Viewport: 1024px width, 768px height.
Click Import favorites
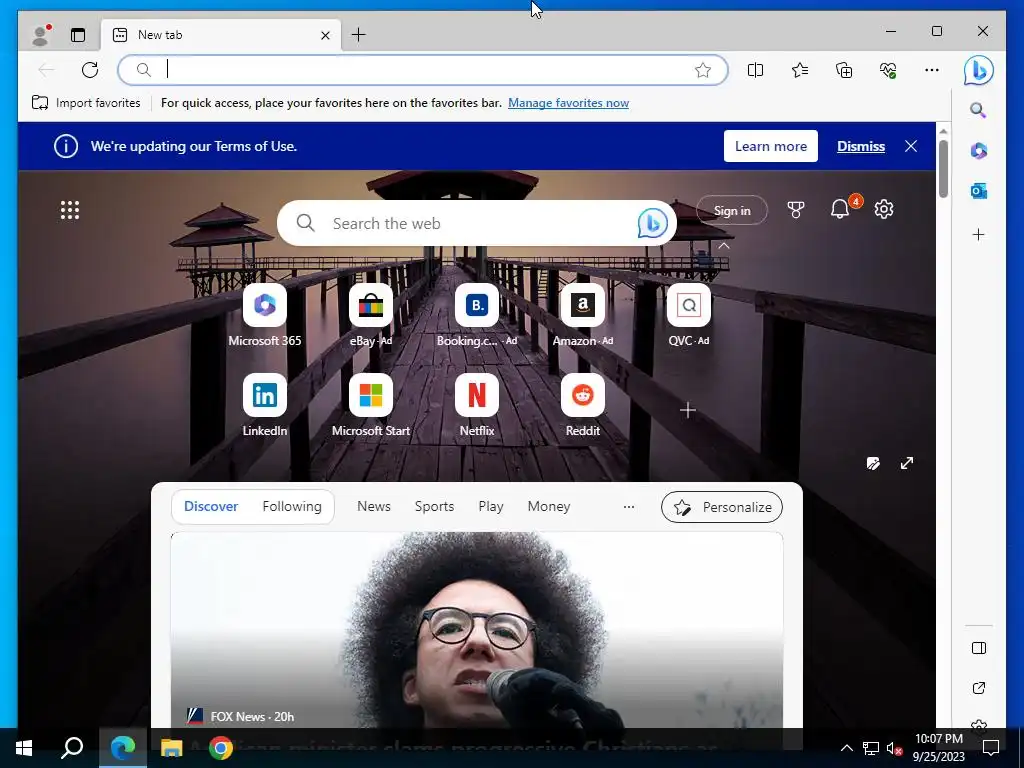(x=86, y=103)
